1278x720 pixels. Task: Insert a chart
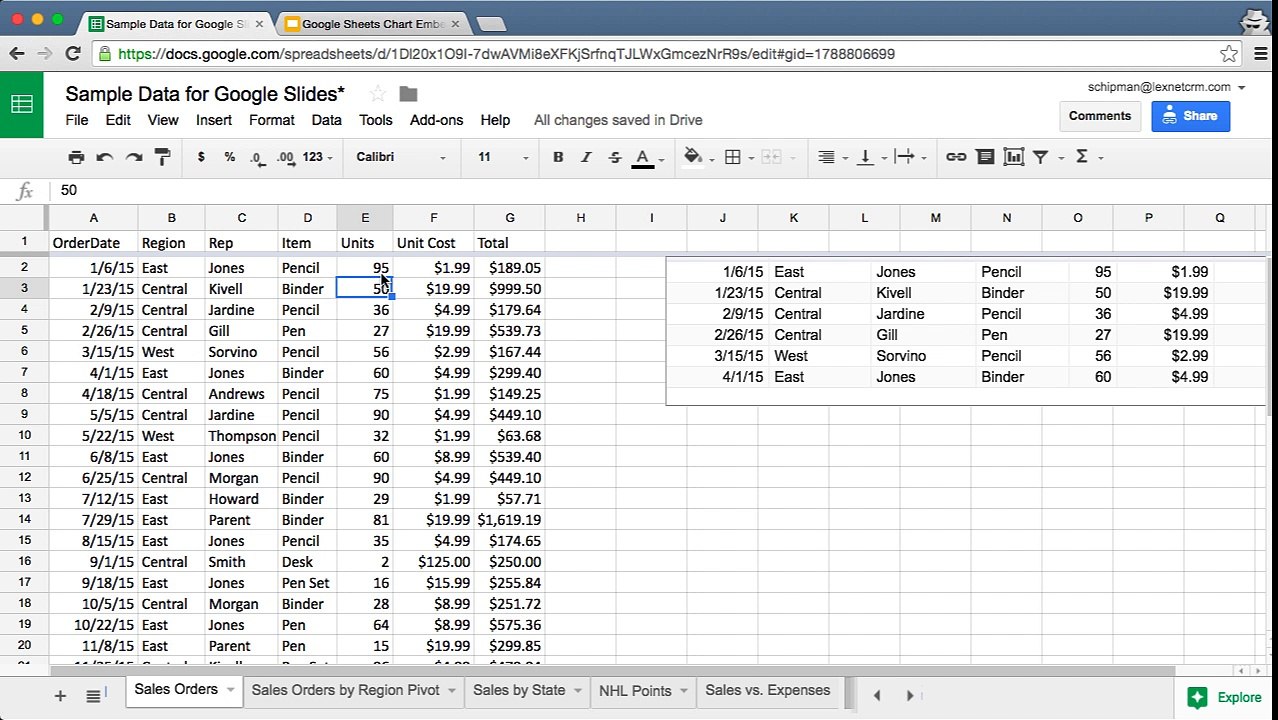(1013, 157)
